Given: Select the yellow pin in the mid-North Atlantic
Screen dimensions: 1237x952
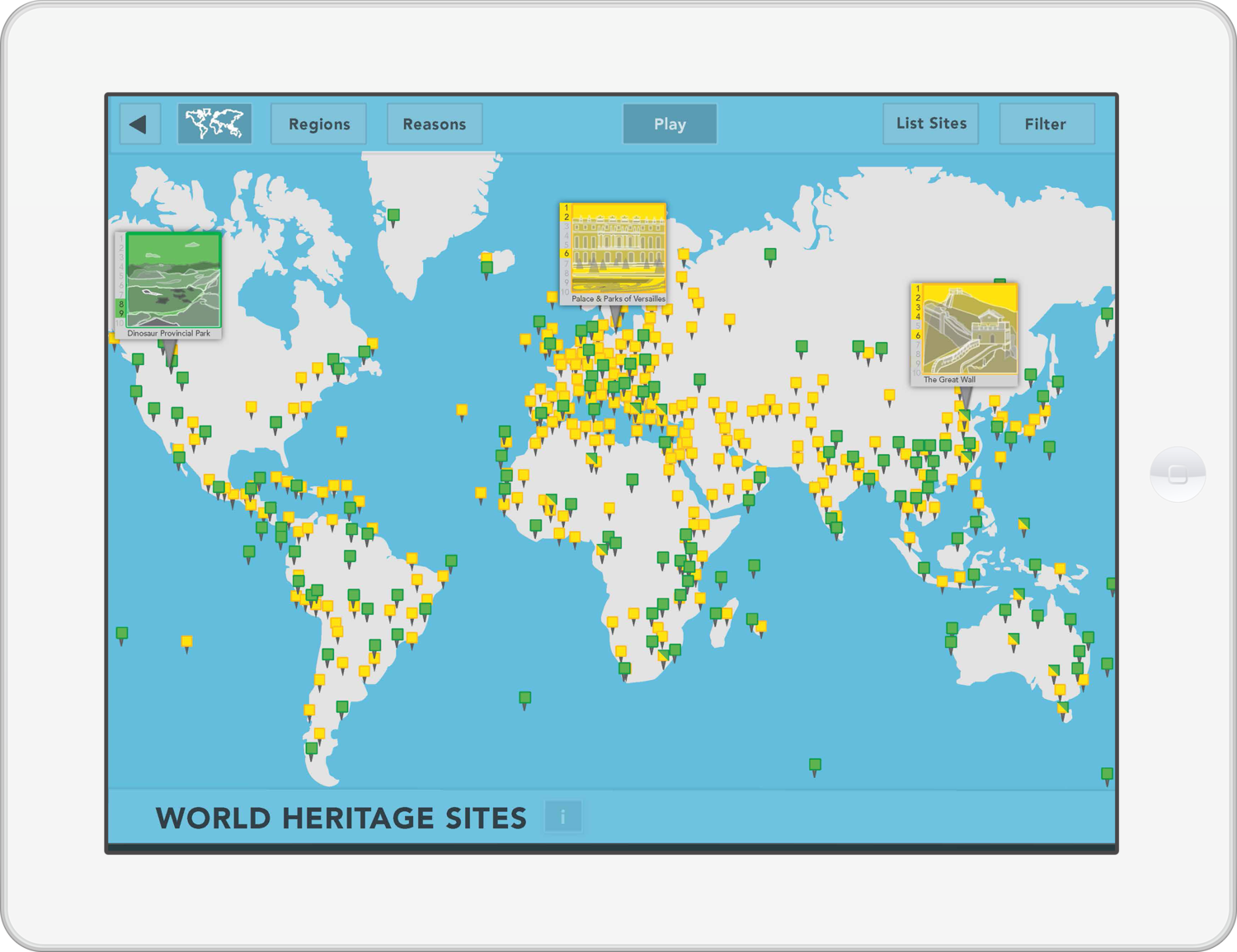Looking at the screenshot, I should (462, 411).
